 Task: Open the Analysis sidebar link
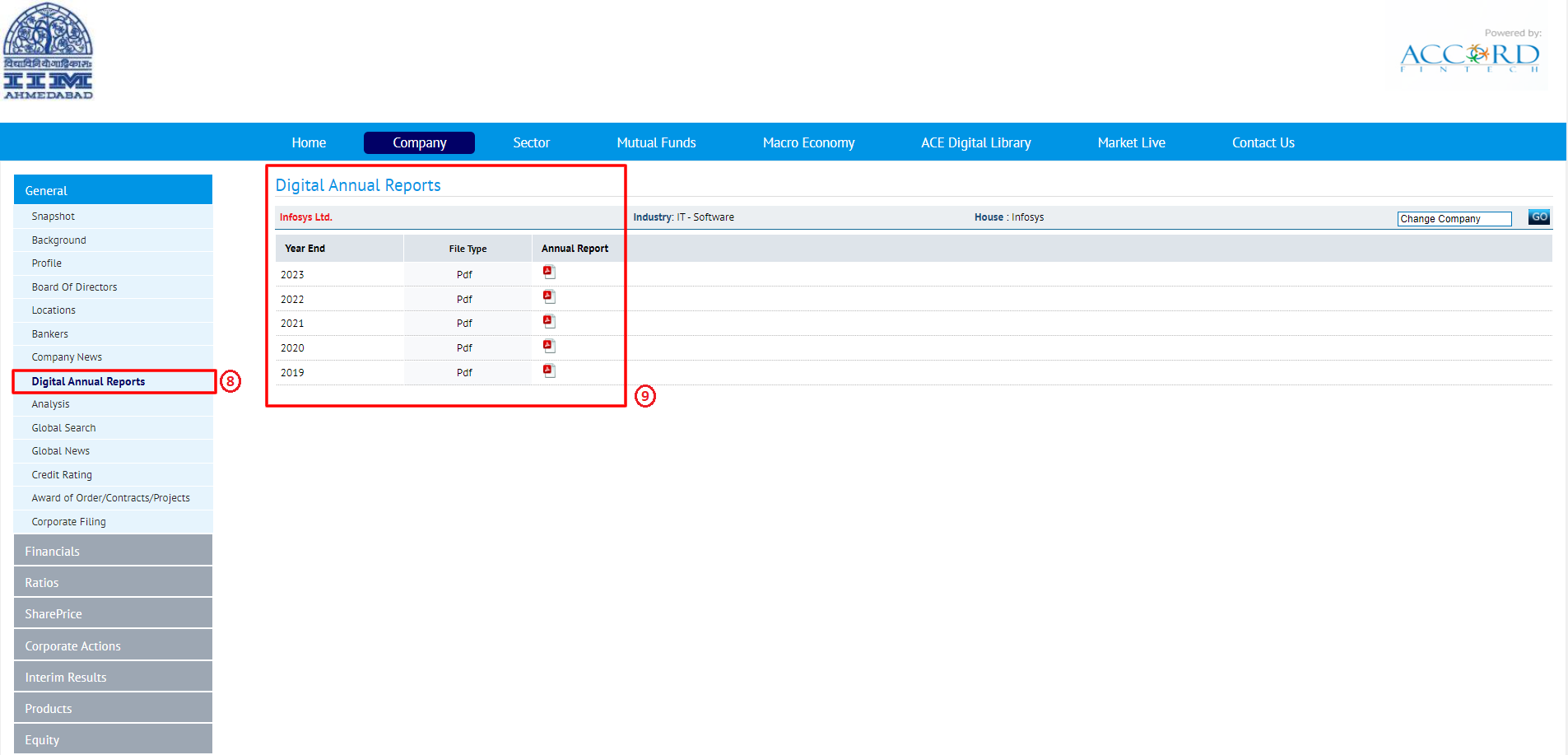[x=50, y=404]
